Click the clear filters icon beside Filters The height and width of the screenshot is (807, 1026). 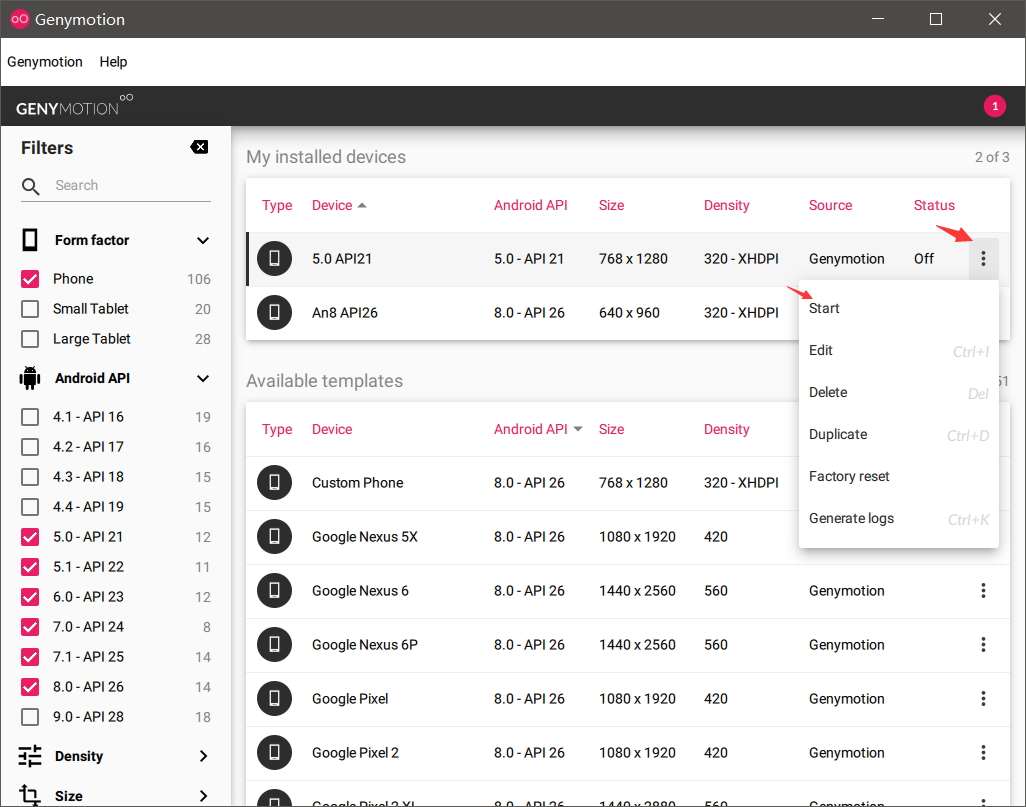click(x=199, y=147)
